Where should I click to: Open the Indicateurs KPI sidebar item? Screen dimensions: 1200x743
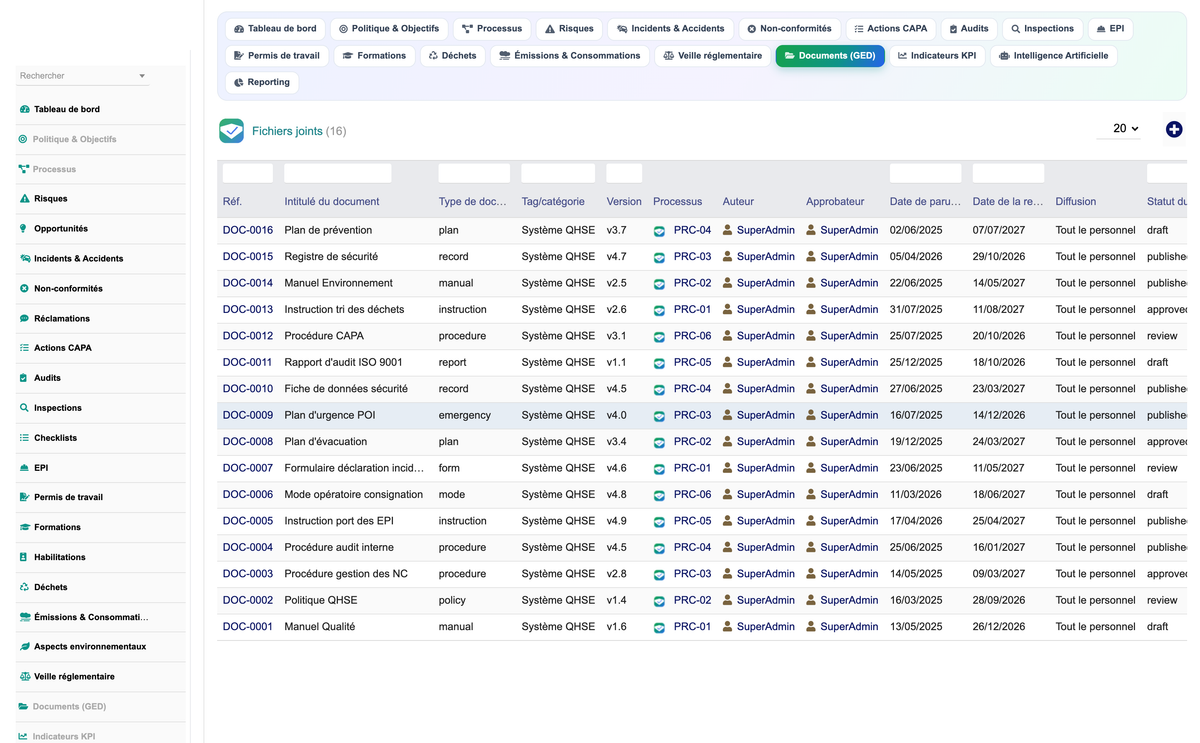point(102,736)
